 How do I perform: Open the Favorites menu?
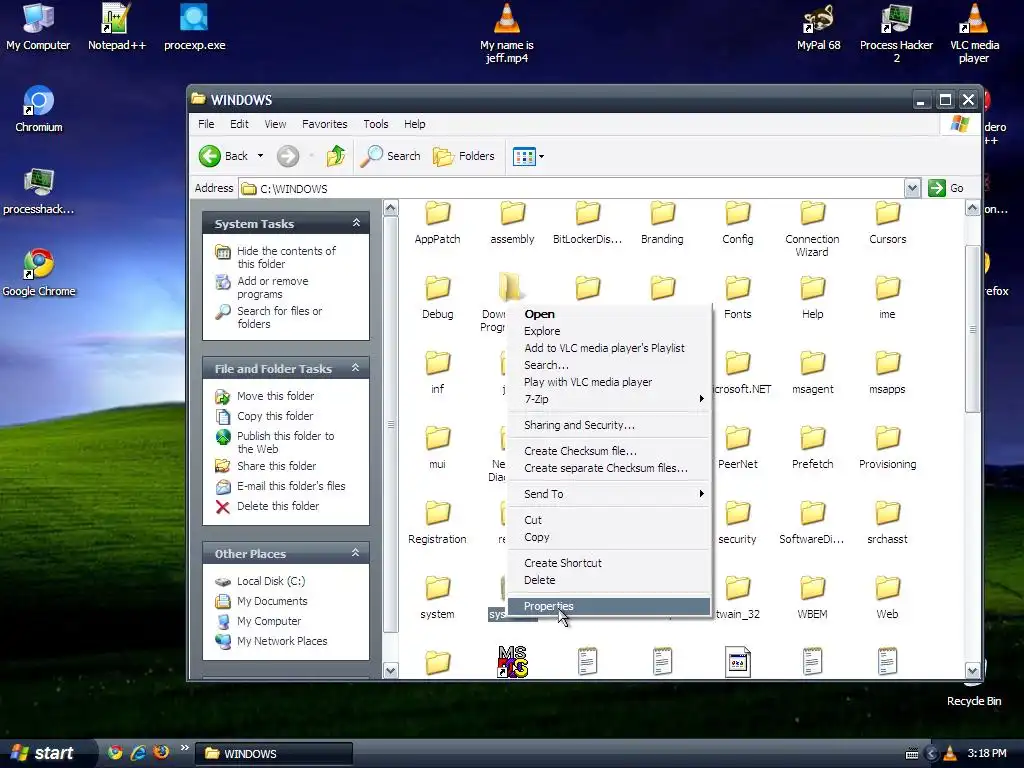pyautogui.click(x=325, y=124)
